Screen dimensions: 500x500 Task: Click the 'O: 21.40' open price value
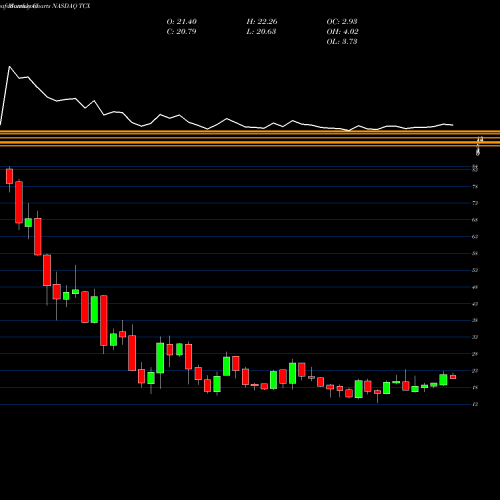(182, 22)
